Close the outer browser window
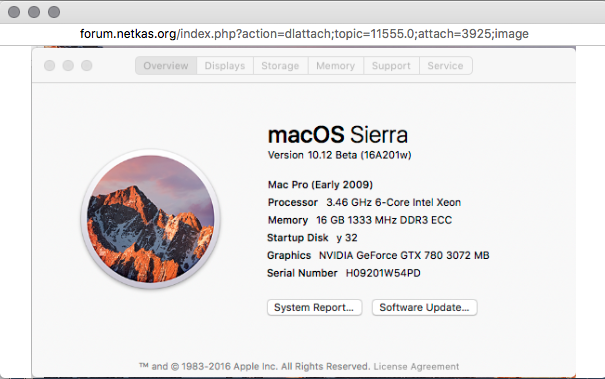This screenshot has width=605, height=379. 14,12
